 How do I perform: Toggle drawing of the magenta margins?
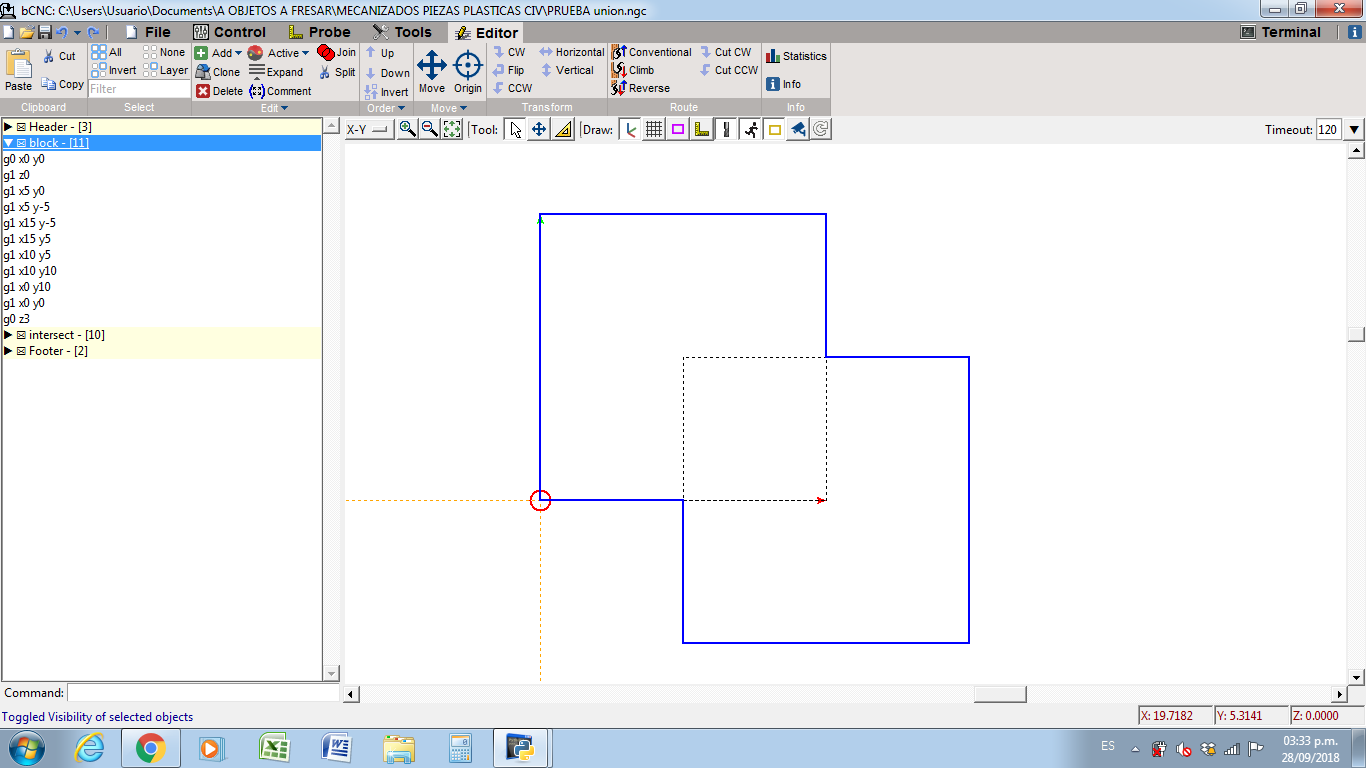pyautogui.click(x=677, y=129)
